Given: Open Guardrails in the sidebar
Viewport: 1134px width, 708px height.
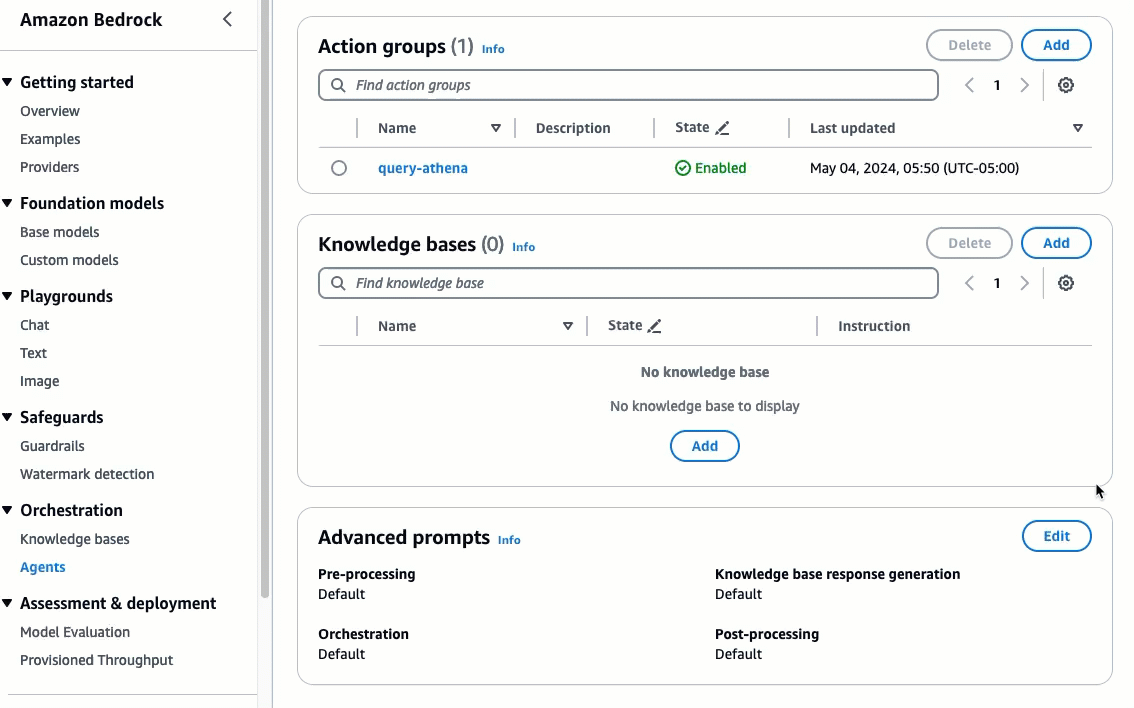Looking at the screenshot, I should pos(52,446).
